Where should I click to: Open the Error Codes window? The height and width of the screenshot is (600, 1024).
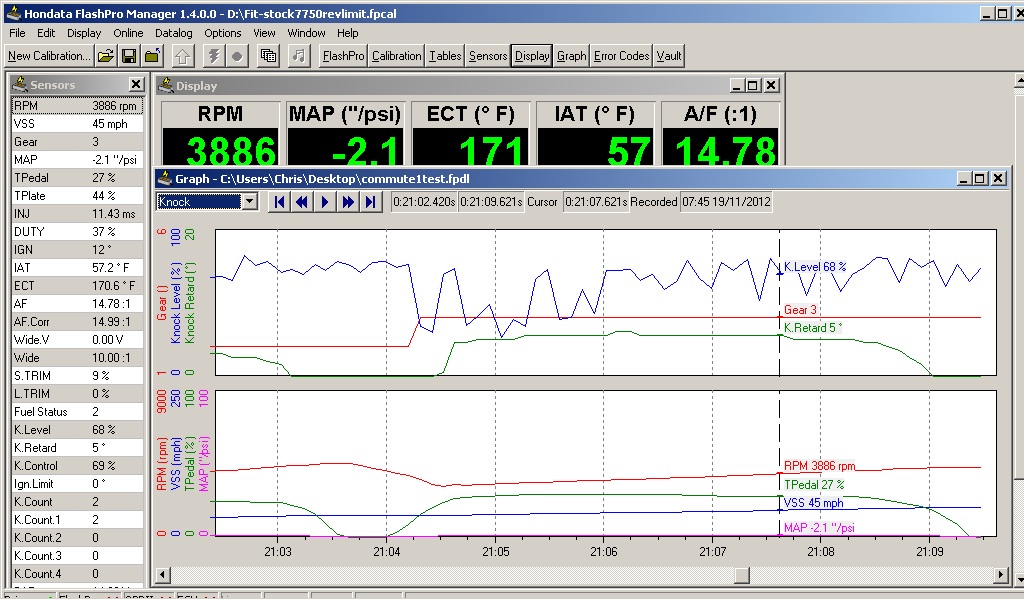pos(622,56)
